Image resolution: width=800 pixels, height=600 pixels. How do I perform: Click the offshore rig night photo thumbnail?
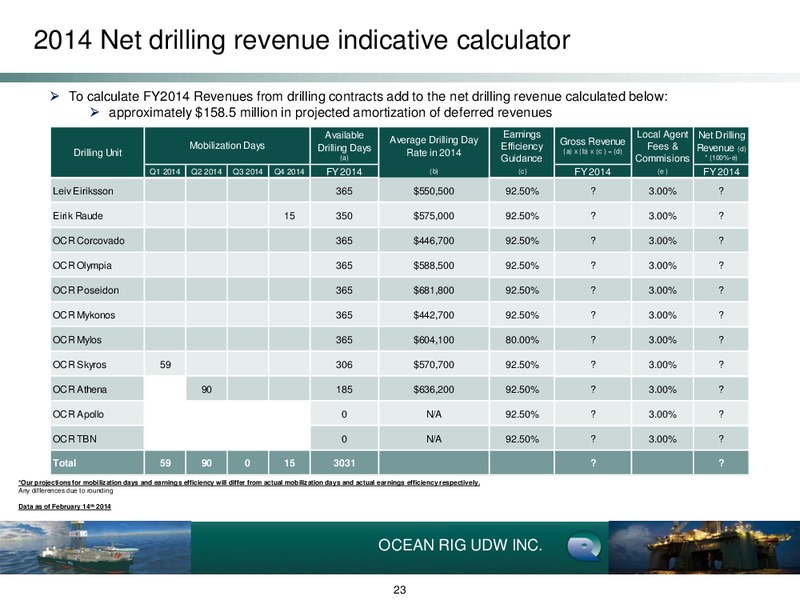click(x=704, y=547)
